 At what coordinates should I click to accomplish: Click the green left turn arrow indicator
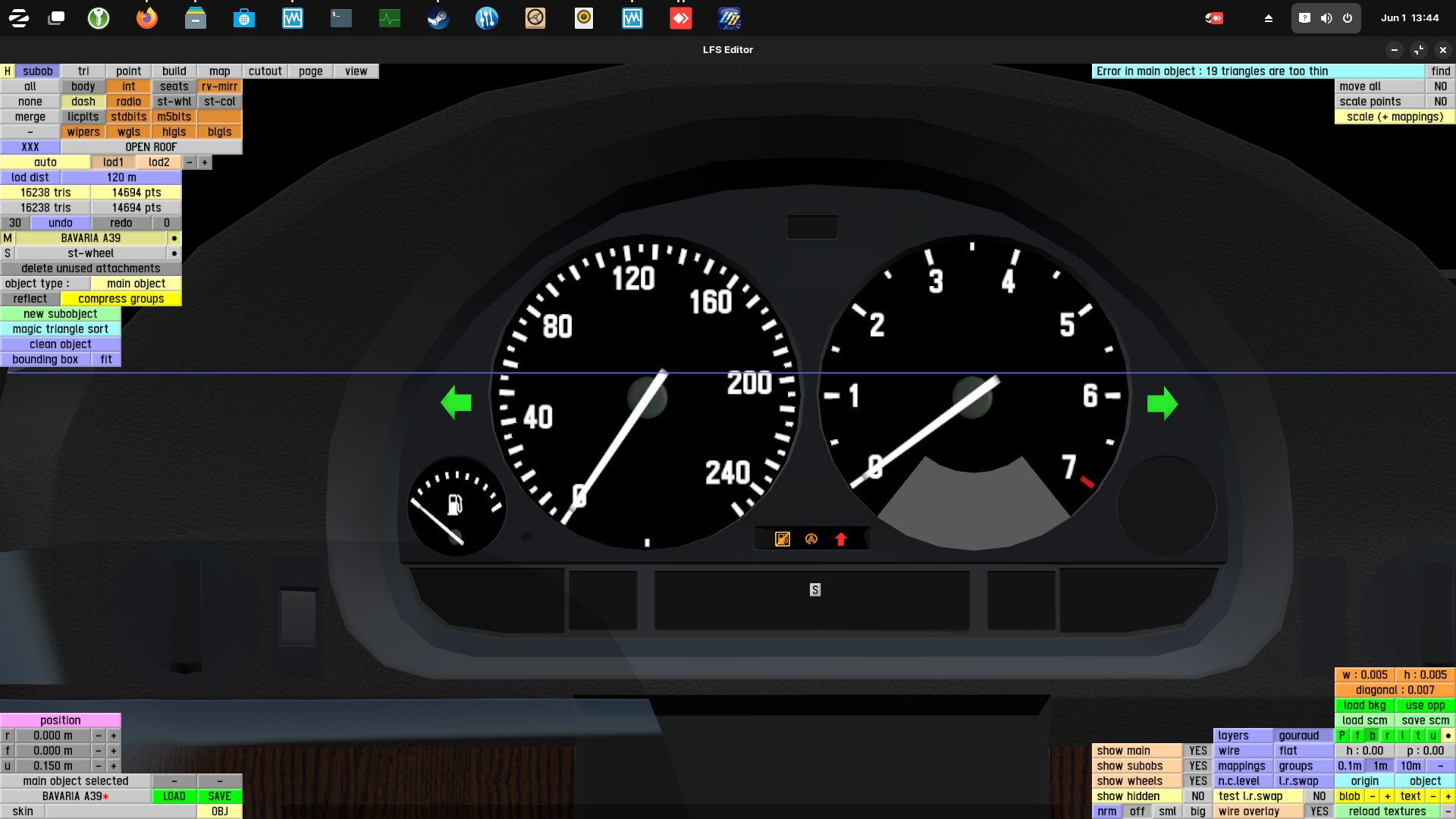(456, 403)
